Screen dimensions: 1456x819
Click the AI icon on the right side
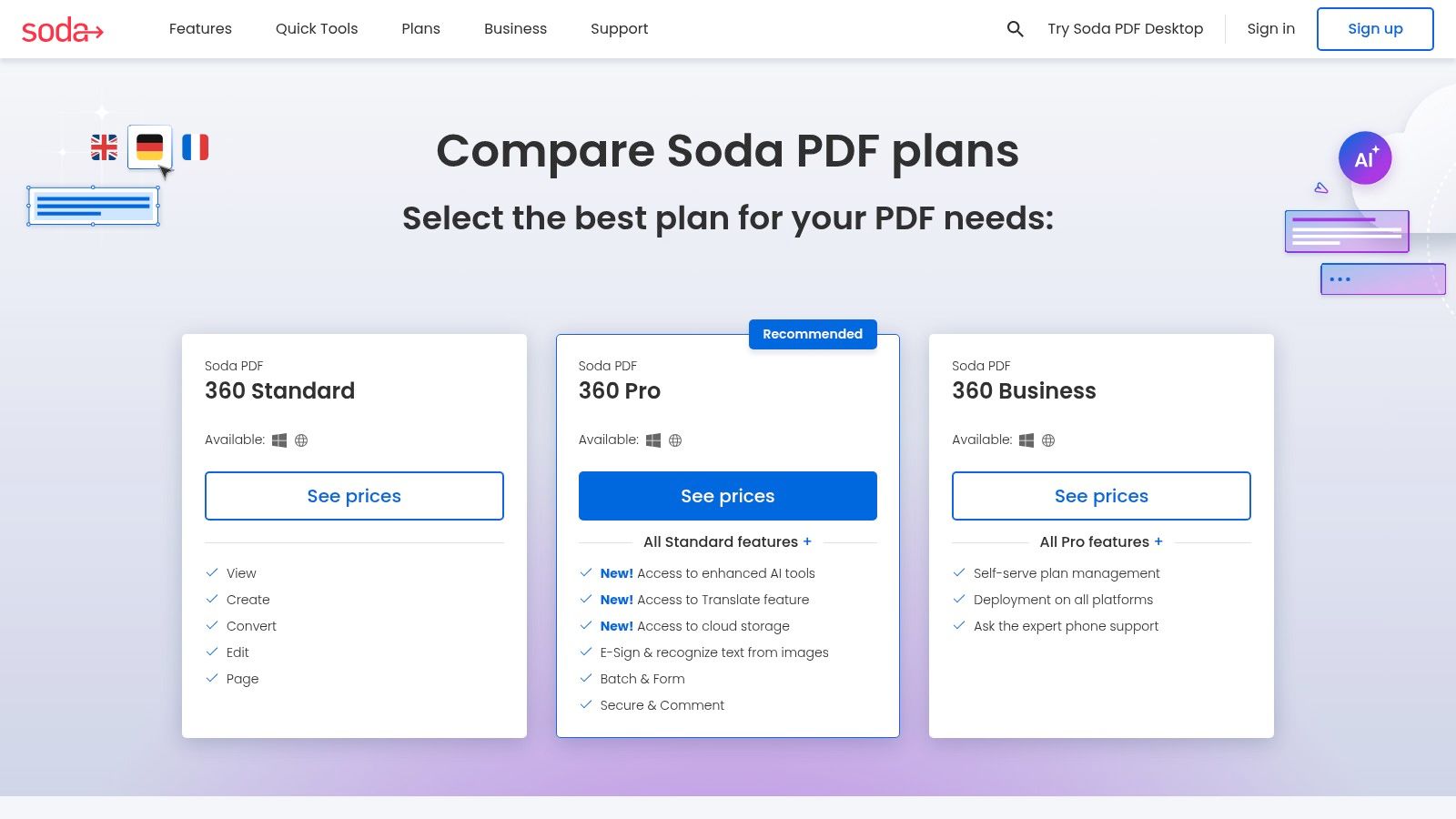point(1364,157)
